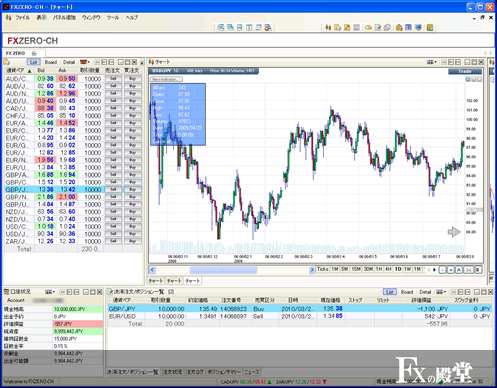Click the Trade button on chart
The height and width of the screenshot is (388, 497).
(465, 71)
